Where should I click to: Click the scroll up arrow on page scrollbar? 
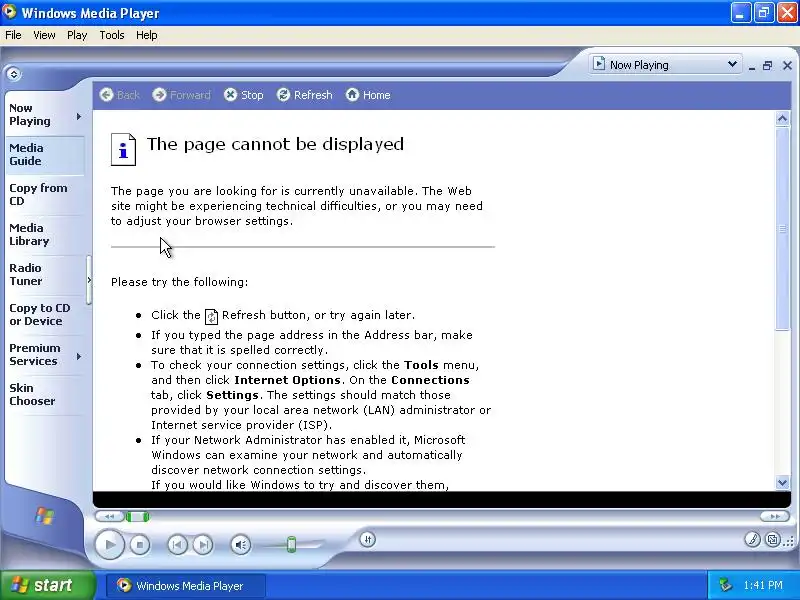tap(783, 119)
